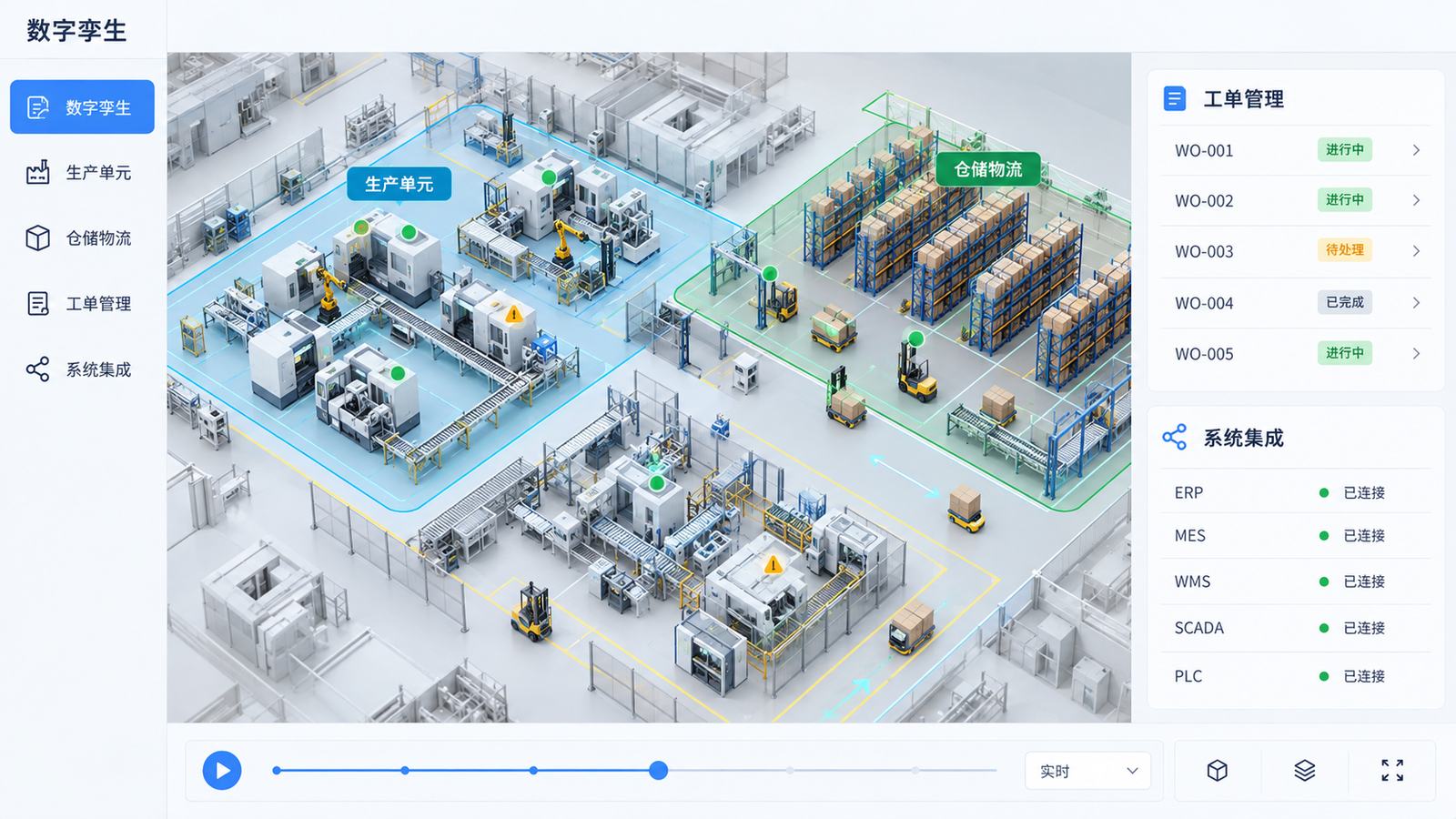Open 生产单元 sidebar menu item
Viewport: 1456px width, 819px height.
click(x=82, y=173)
